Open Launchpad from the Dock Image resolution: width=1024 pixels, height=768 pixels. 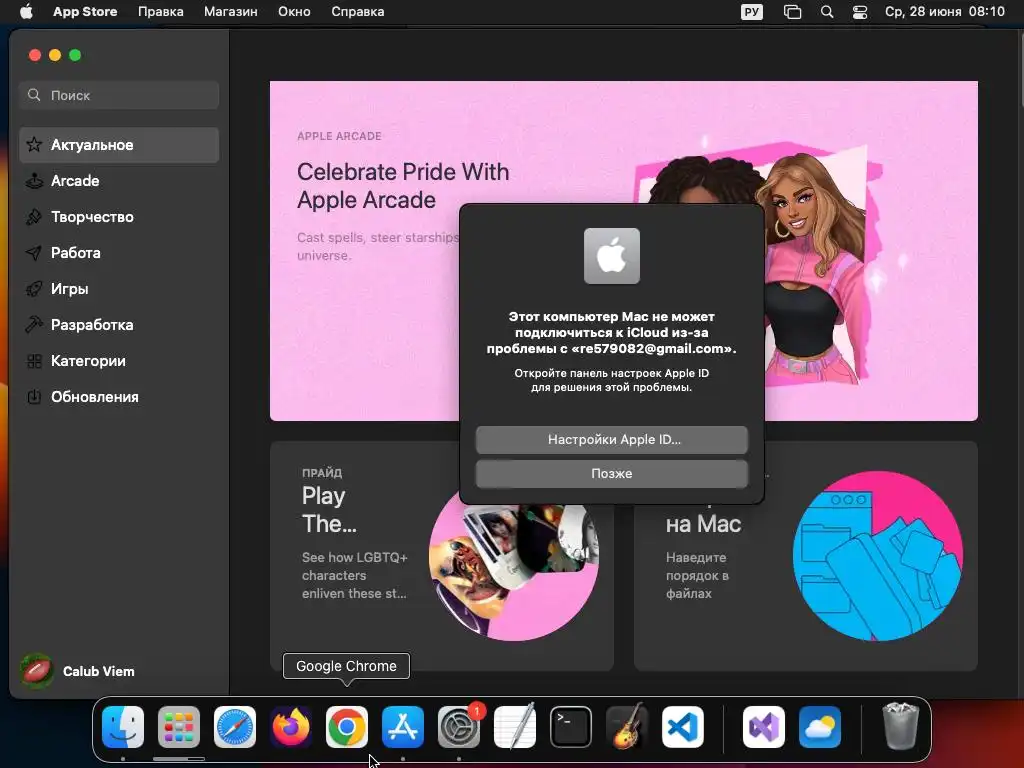(179, 727)
